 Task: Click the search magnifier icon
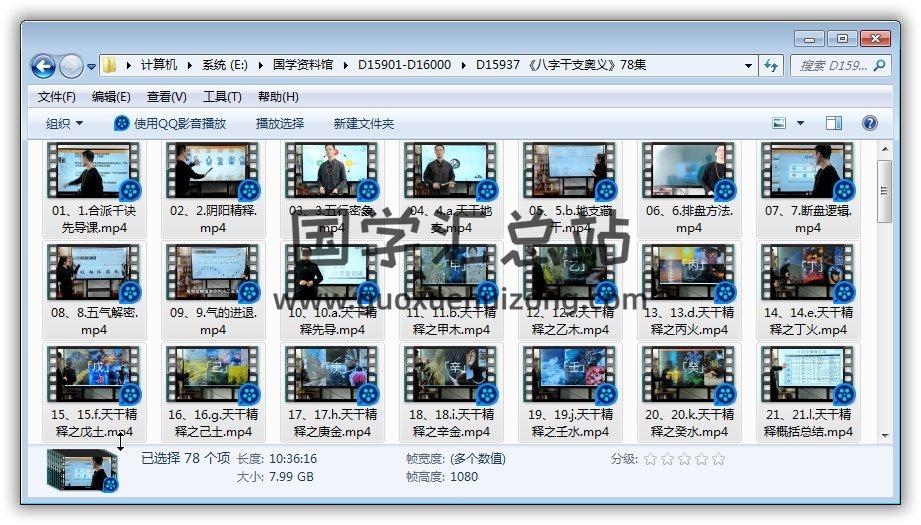click(x=880, y=66)
